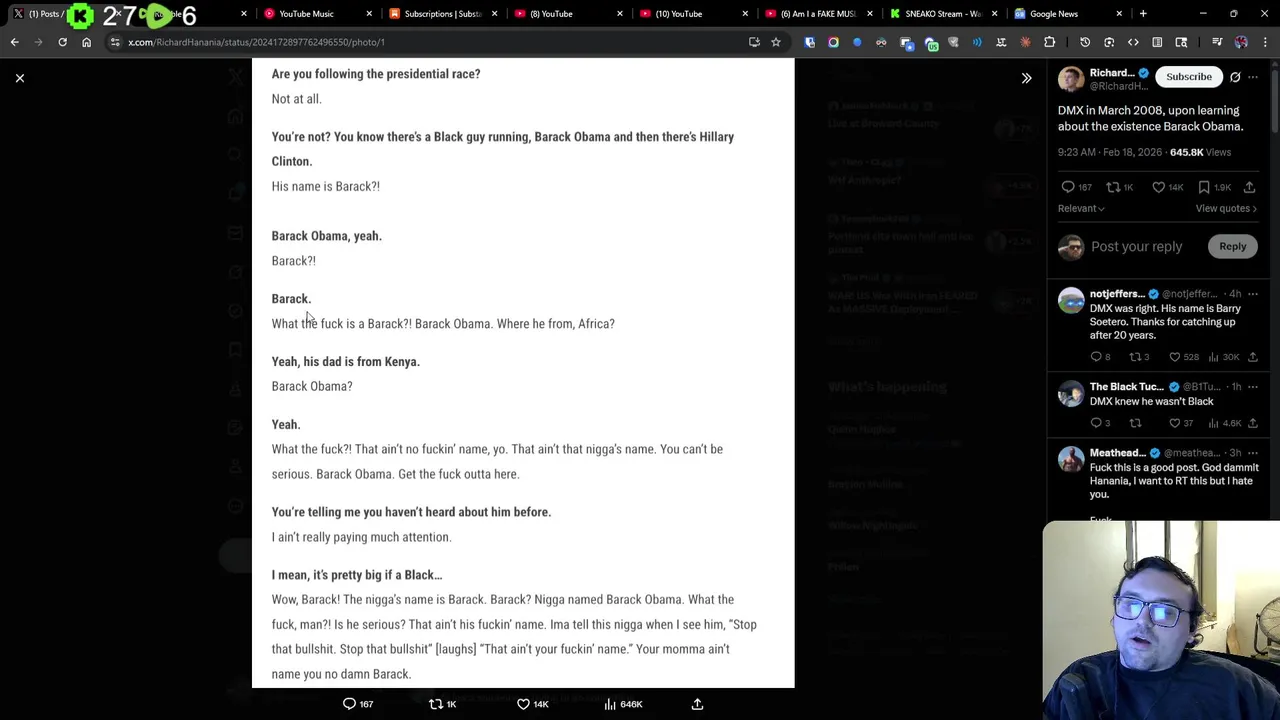Click the notjeffers avatar
Screen dimensions: 1280x720
point(1071,301)
